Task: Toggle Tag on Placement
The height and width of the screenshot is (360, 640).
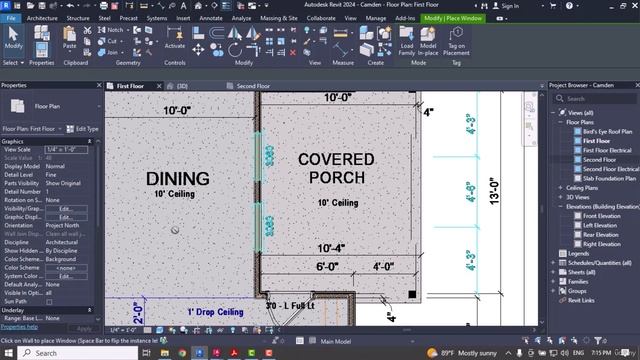Action: pyautogui.click(x=456, y=41)
